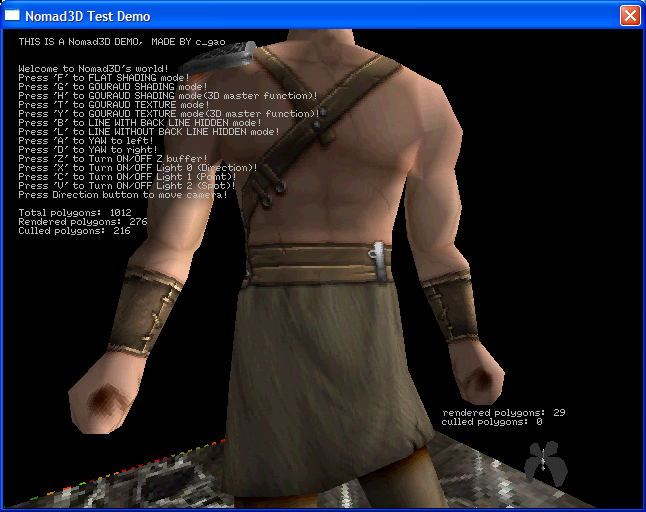Click the metal buckle on the waist belt

point(377,258)
